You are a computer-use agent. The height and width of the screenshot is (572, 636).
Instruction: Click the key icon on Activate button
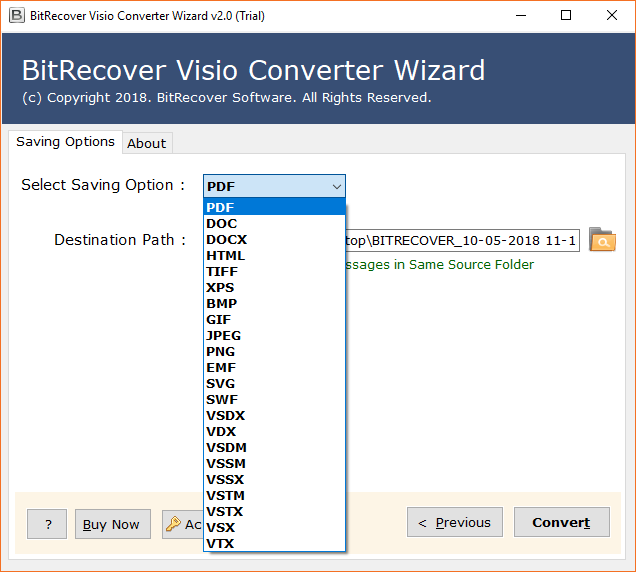(173, 524)
